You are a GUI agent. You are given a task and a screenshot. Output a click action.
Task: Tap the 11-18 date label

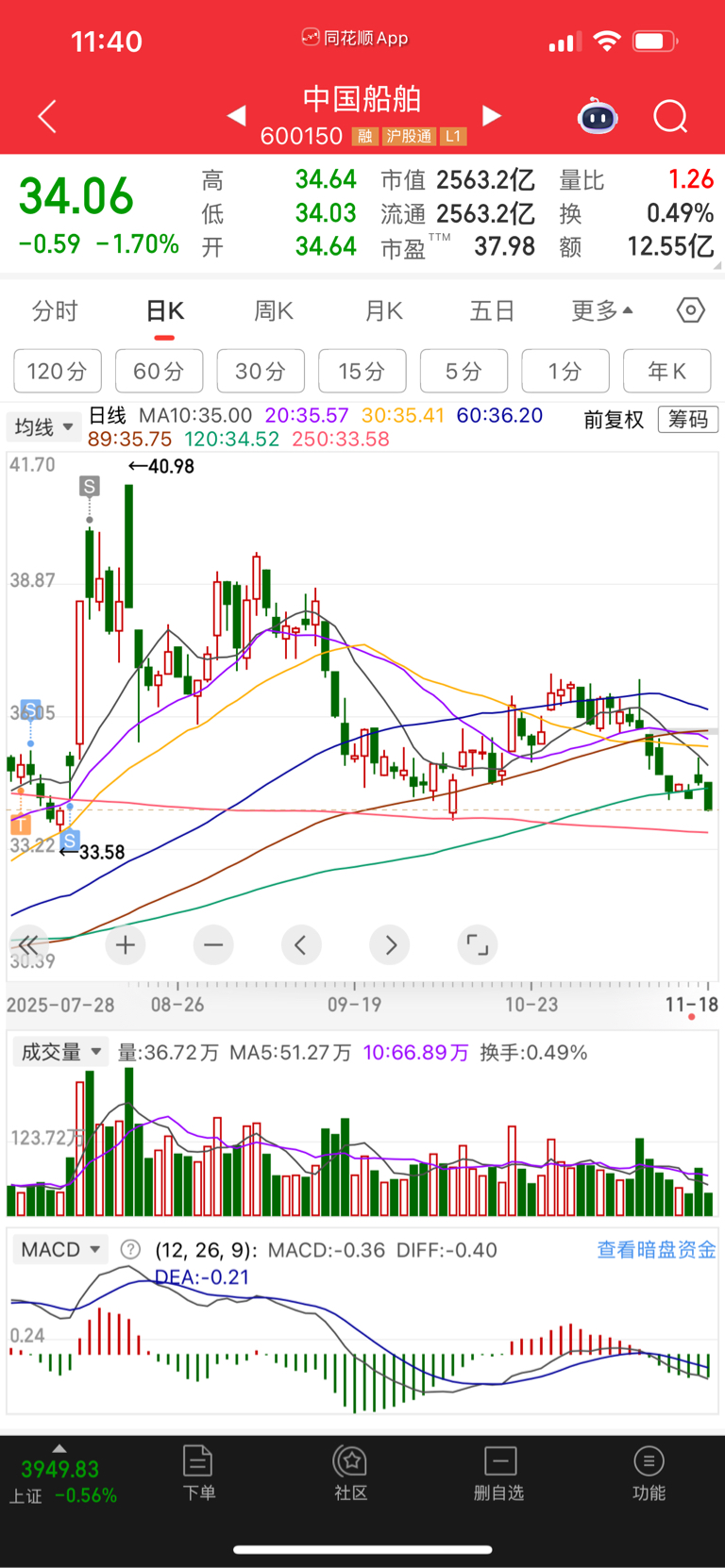(692, 1004)
